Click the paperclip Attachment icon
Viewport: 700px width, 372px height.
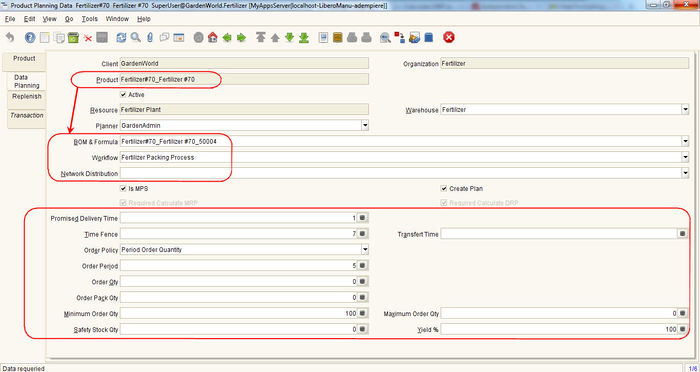[x=150, y=38]
